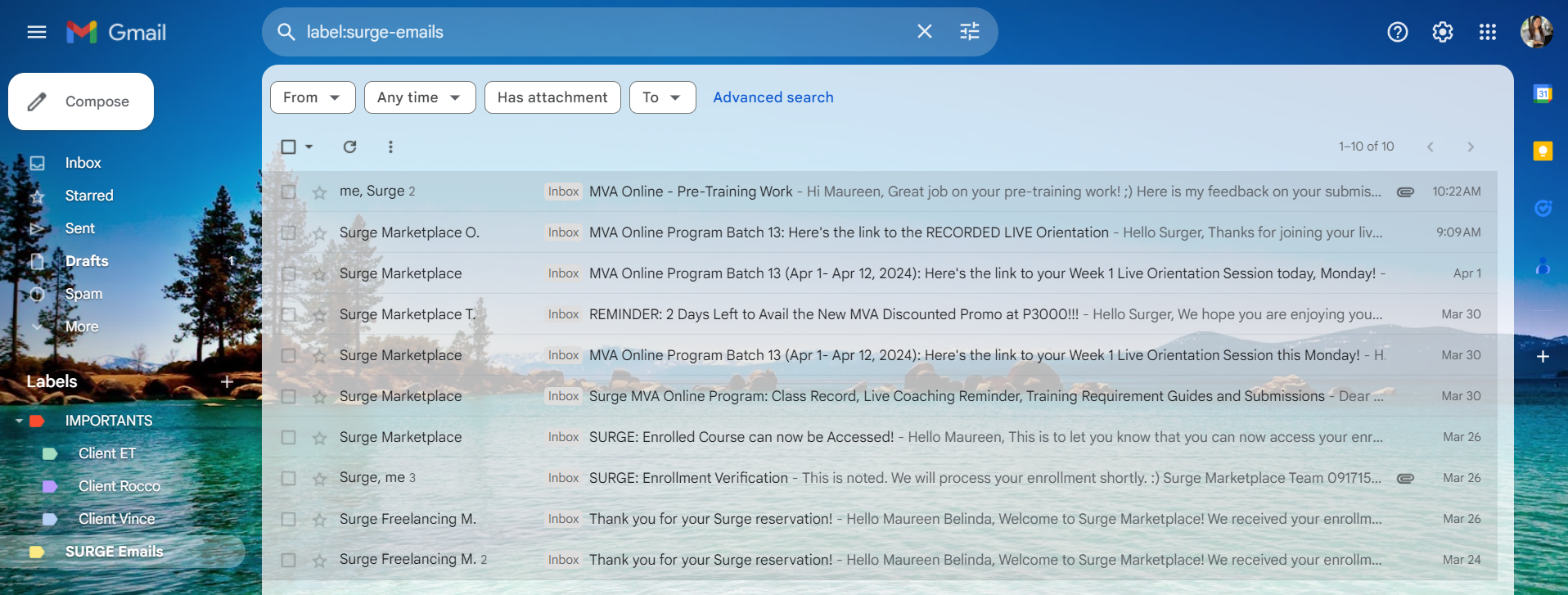
Task: Open the Drafts folder
Action: pos(87,261)
